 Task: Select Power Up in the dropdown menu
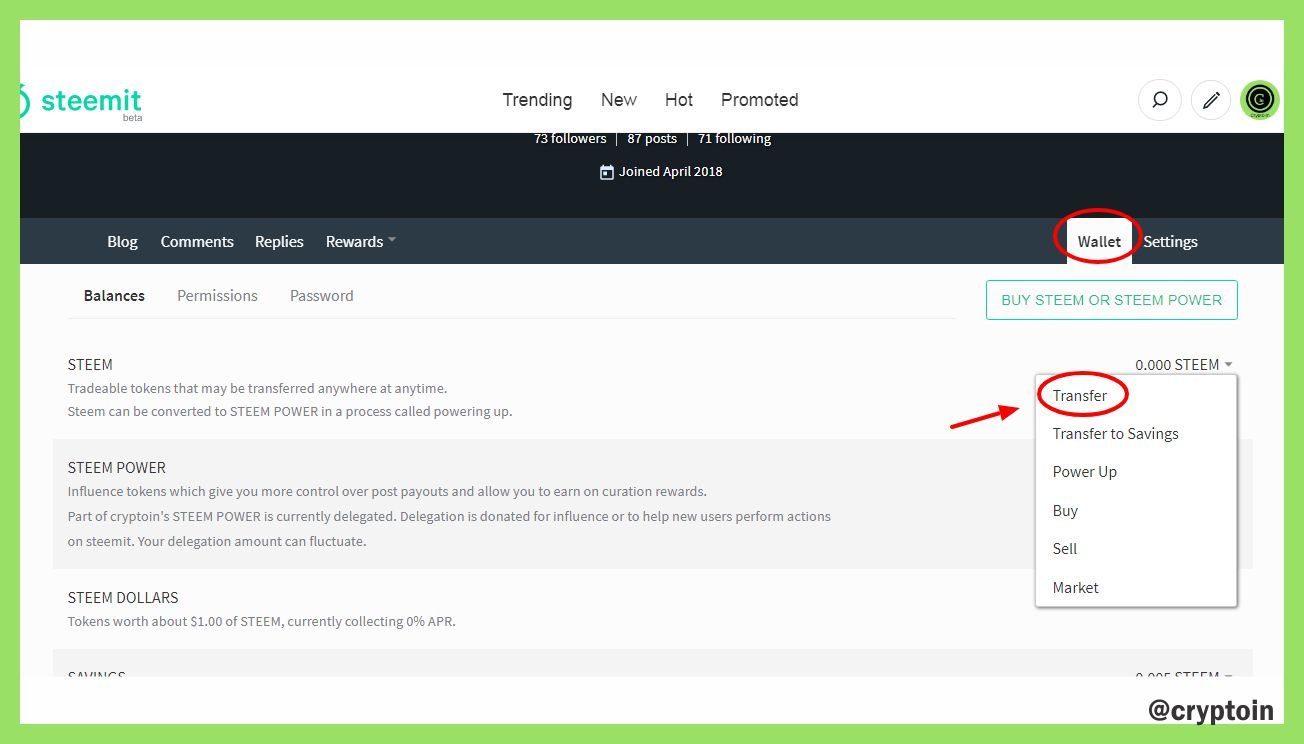pos(1084,471)
